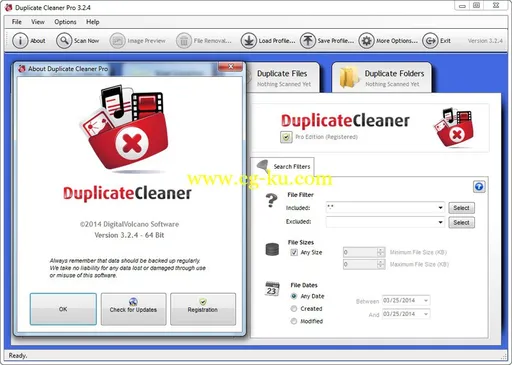This screenshot has height=365, width=512.
Task: Click Select button next to Excluded
Action: 461,222
